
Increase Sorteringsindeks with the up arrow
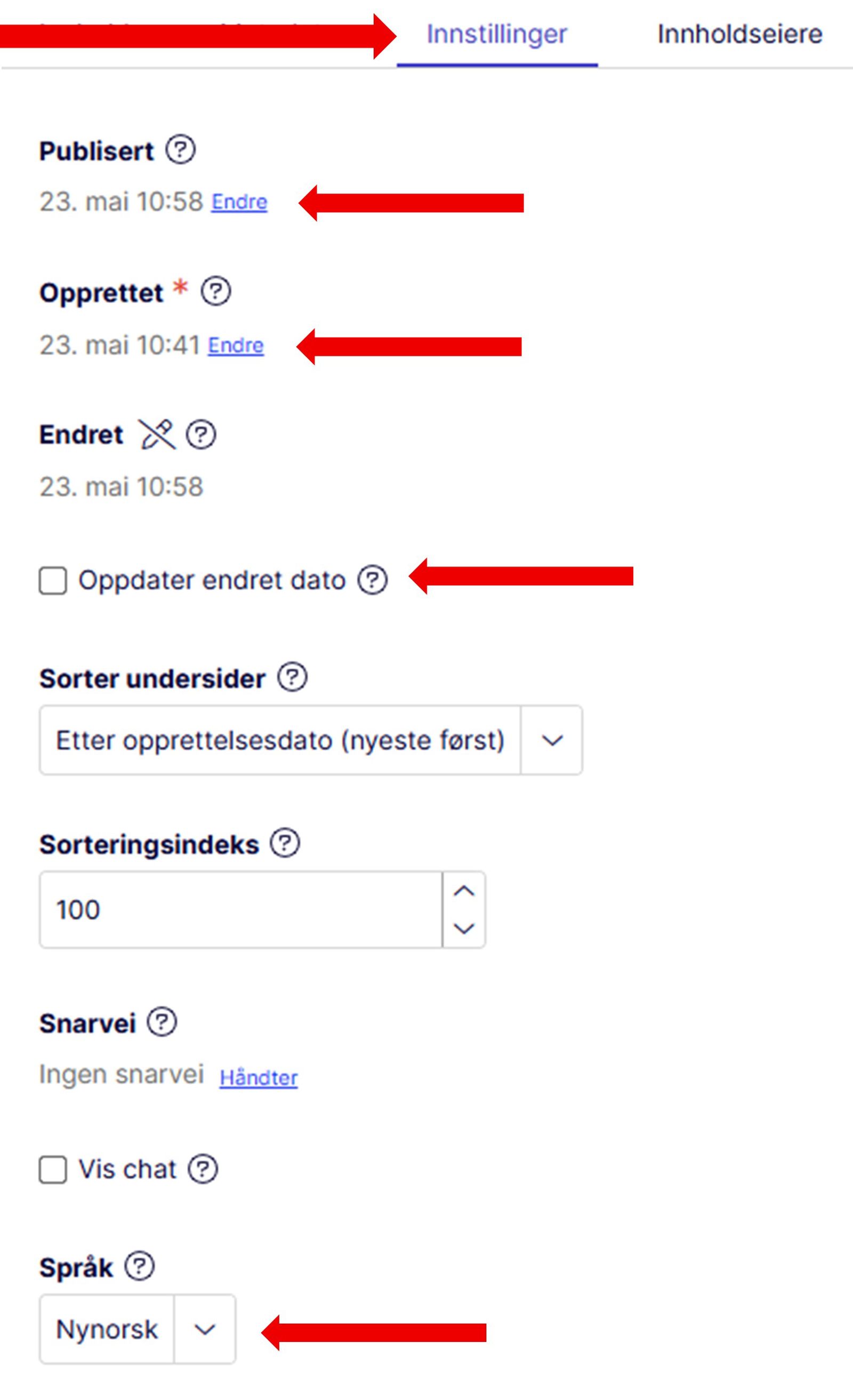[x=464, y=891]
